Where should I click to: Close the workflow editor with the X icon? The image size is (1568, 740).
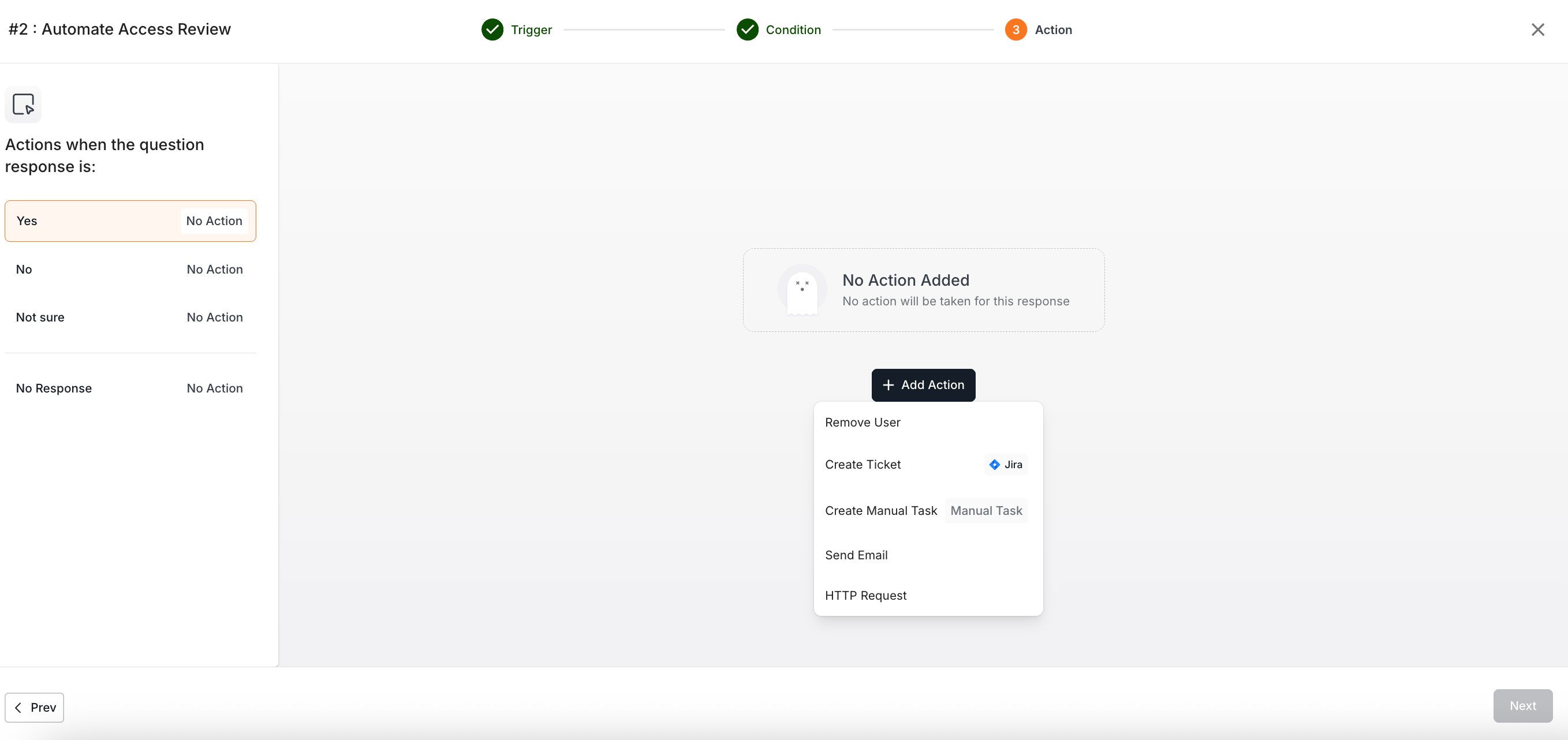[1537, 29]
